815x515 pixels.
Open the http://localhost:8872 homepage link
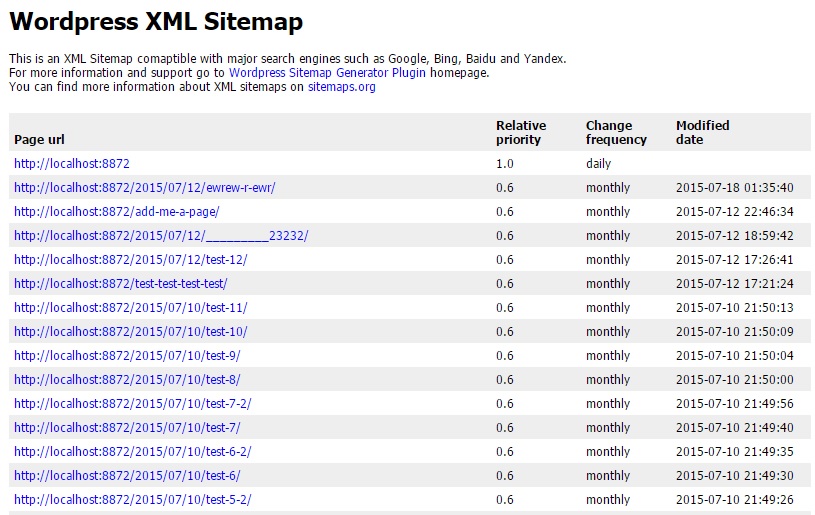(72, 164)
